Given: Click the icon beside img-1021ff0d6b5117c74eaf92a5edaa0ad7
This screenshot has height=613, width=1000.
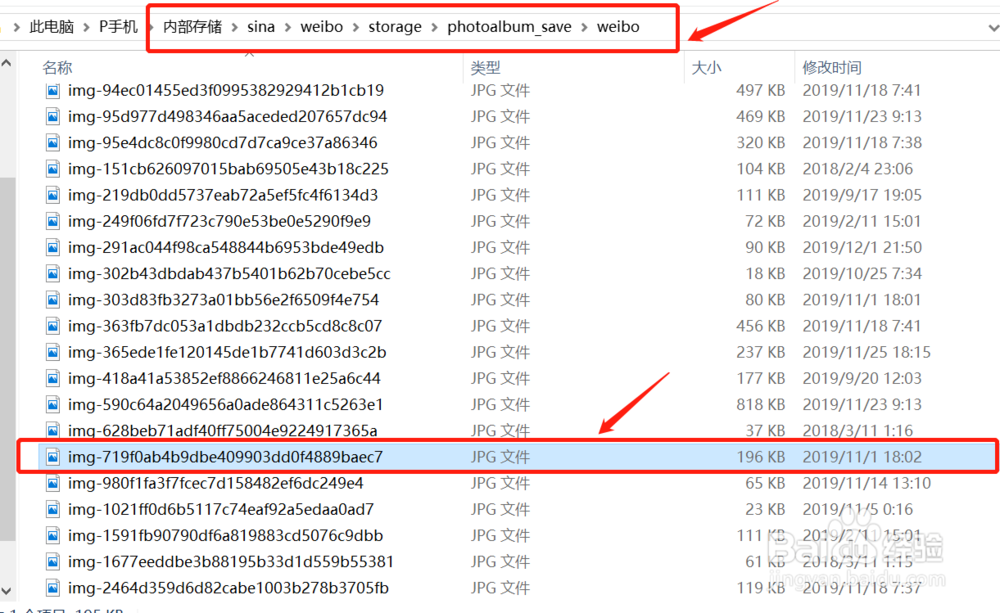Looking at the screenshot, I should point(53,509).
